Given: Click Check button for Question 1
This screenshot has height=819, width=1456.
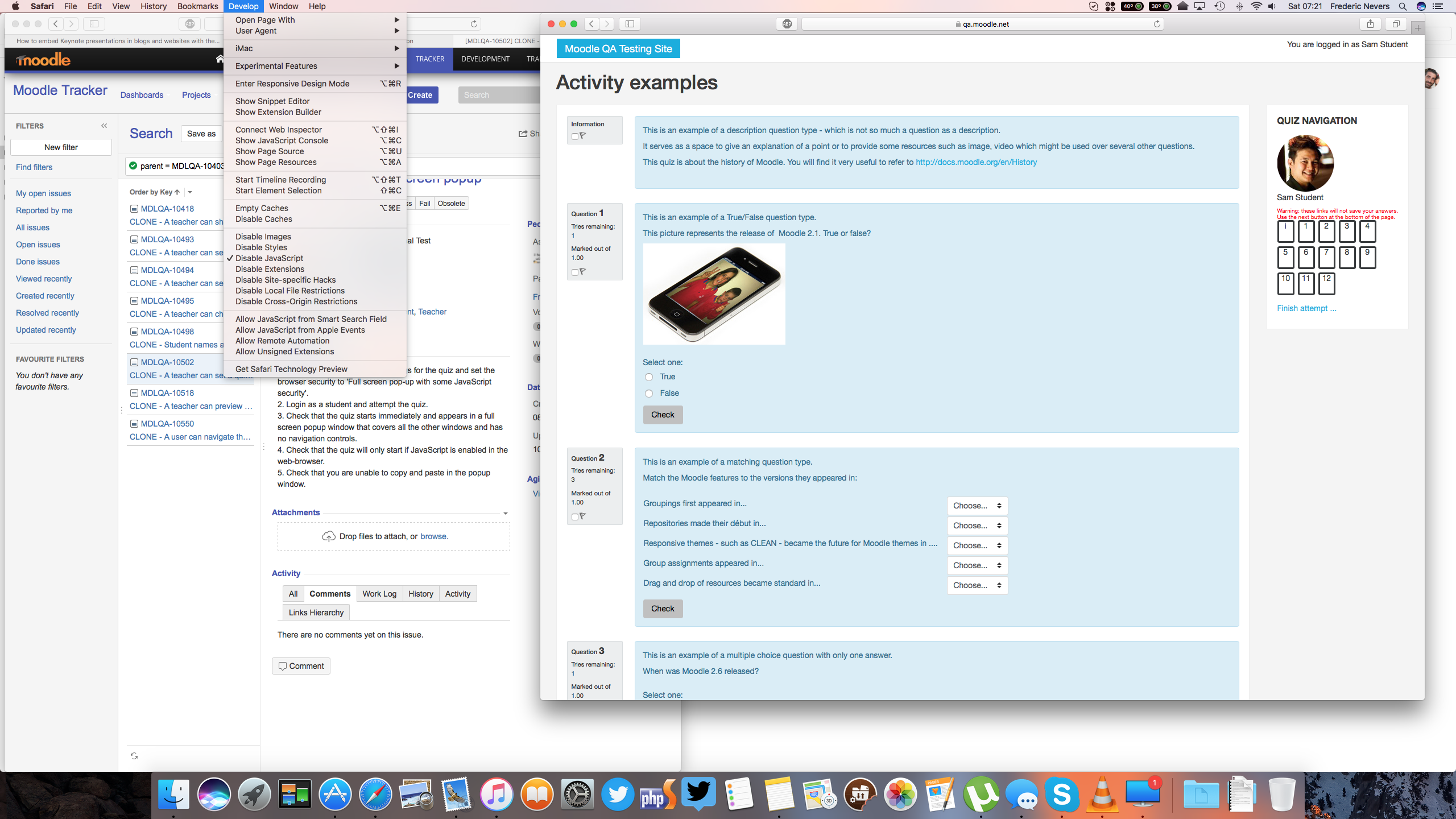Looking at the screenshot, I should [663, 415].
